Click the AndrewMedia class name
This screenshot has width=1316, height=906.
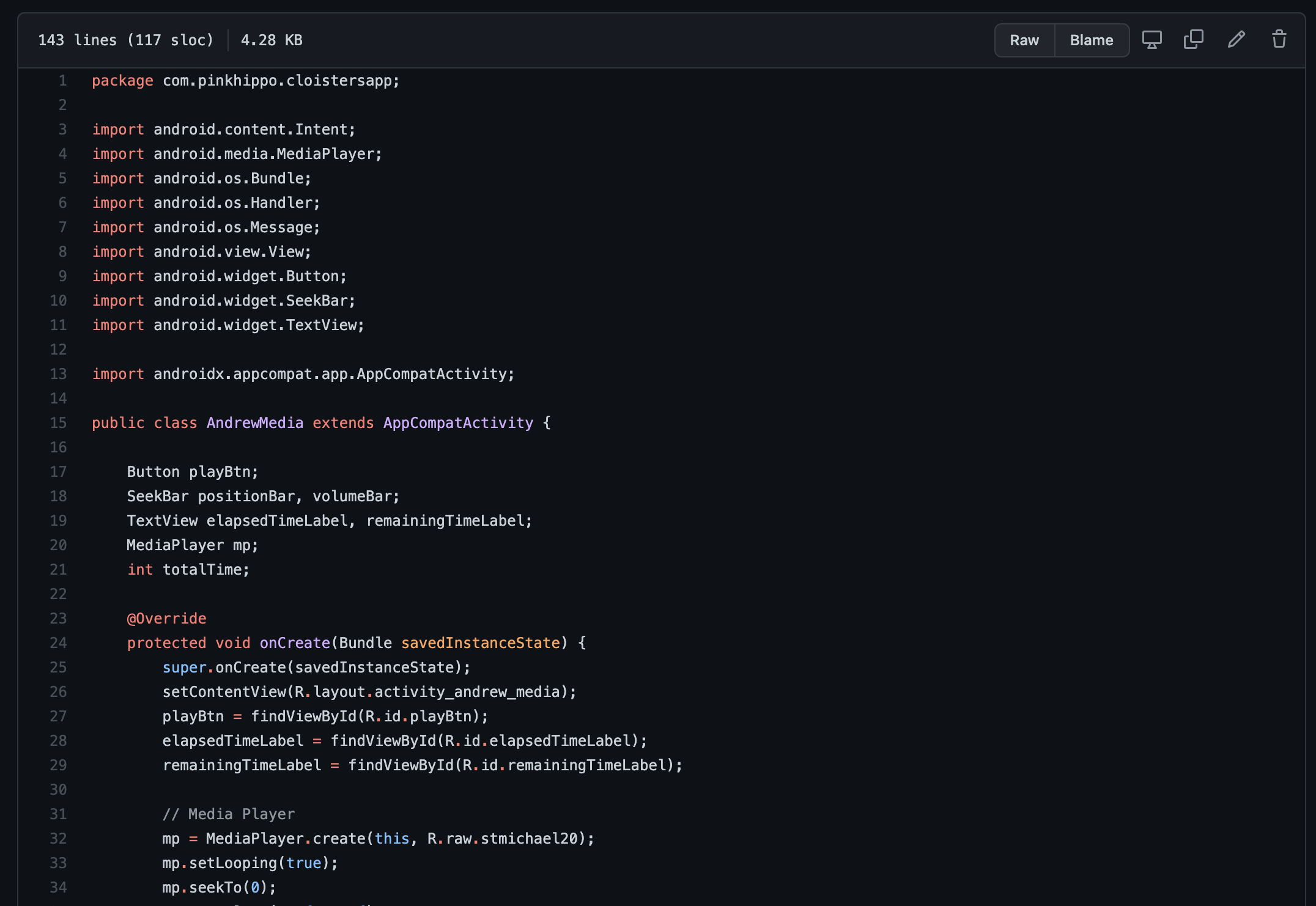point(255,423)
